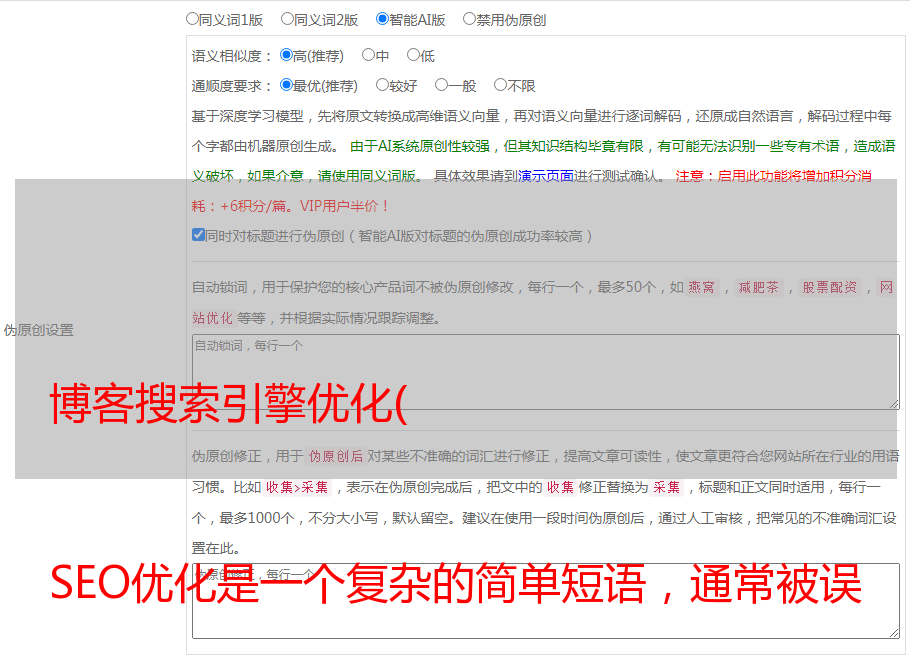911x658 pixels.
Task: Open the 演示页面 link
Action: (x=545, y=176)
